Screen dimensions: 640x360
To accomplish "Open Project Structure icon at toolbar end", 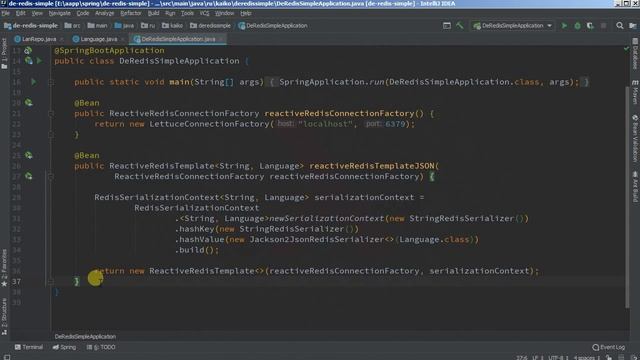I will (x=633, y=26).
